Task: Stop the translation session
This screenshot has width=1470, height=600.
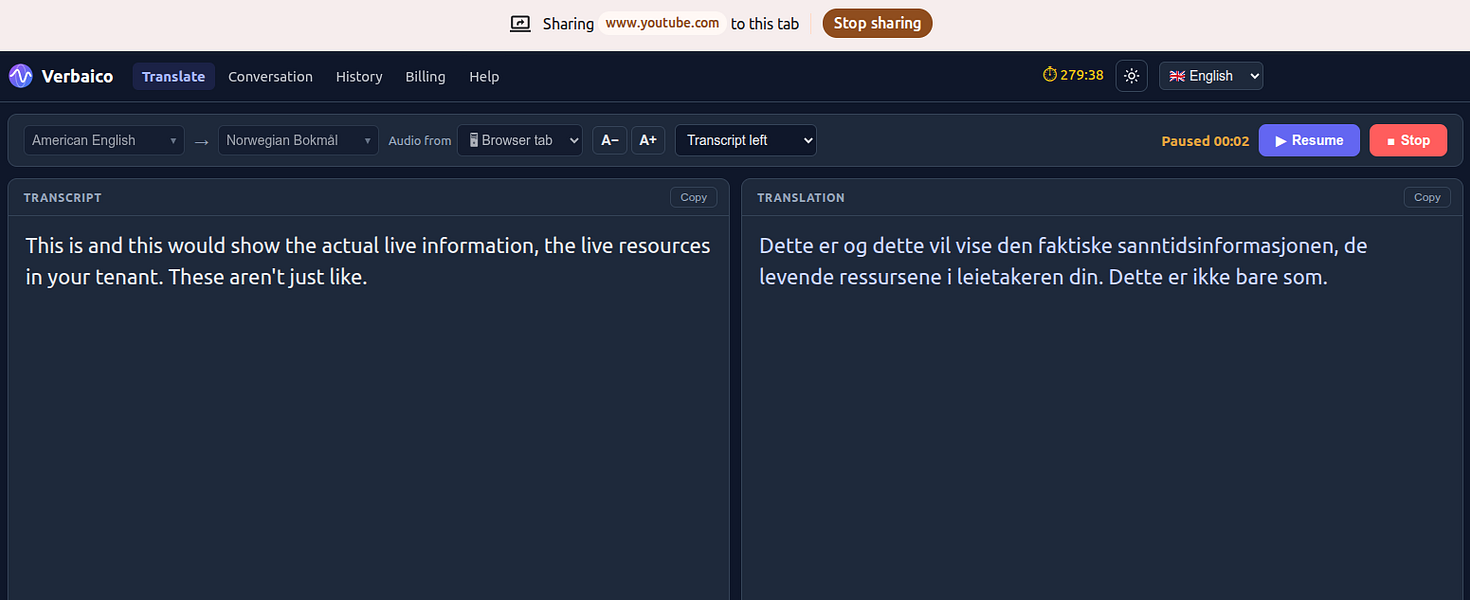Action: pos(1408,140)
